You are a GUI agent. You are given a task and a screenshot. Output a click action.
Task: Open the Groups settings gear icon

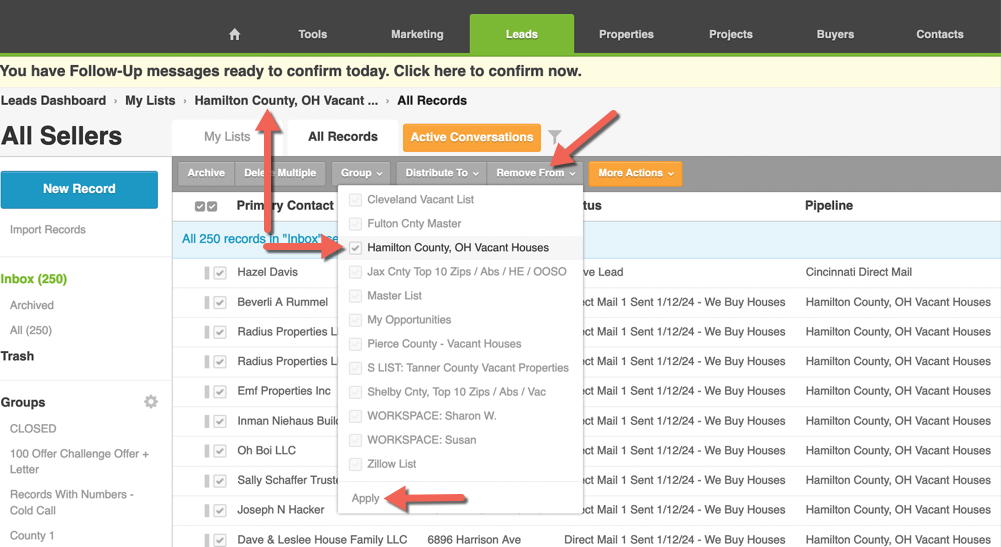(151, 402)
